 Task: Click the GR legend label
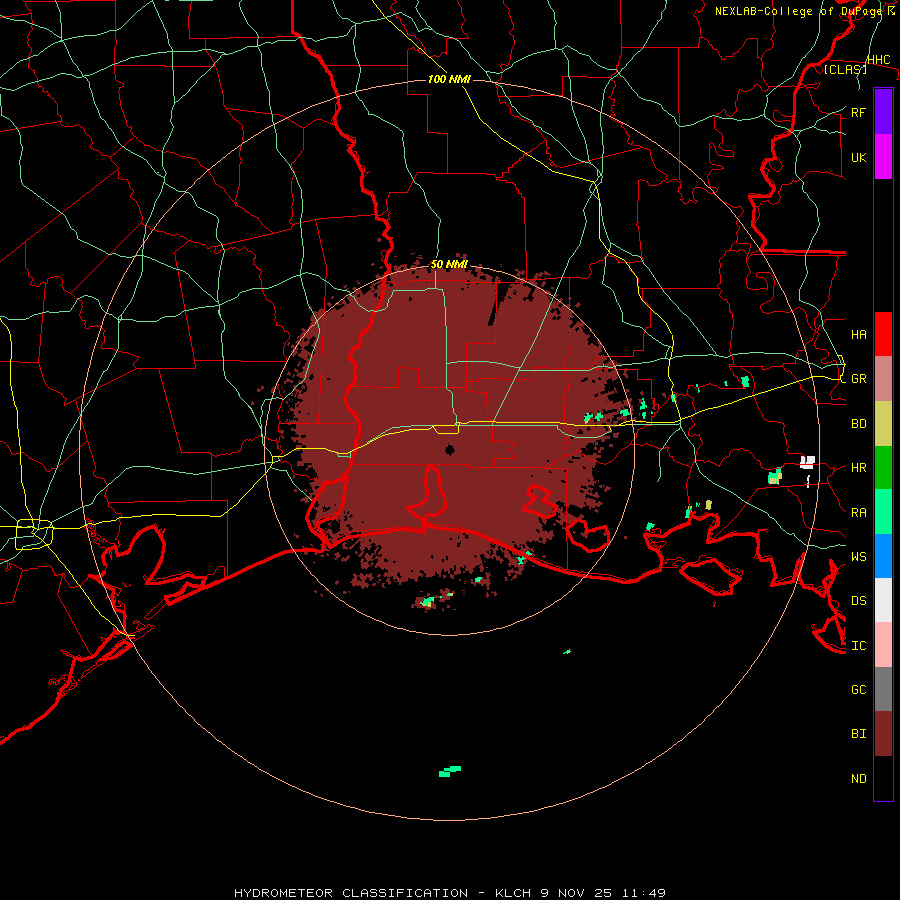pos(858,379)
